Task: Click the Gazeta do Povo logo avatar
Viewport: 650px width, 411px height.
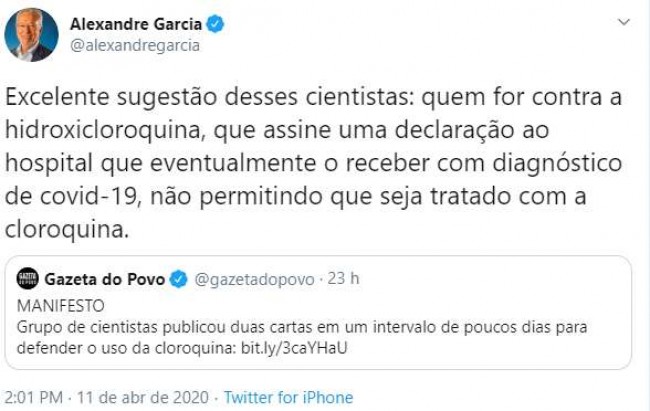Action: pyautogui.click(x=28, y=279)
